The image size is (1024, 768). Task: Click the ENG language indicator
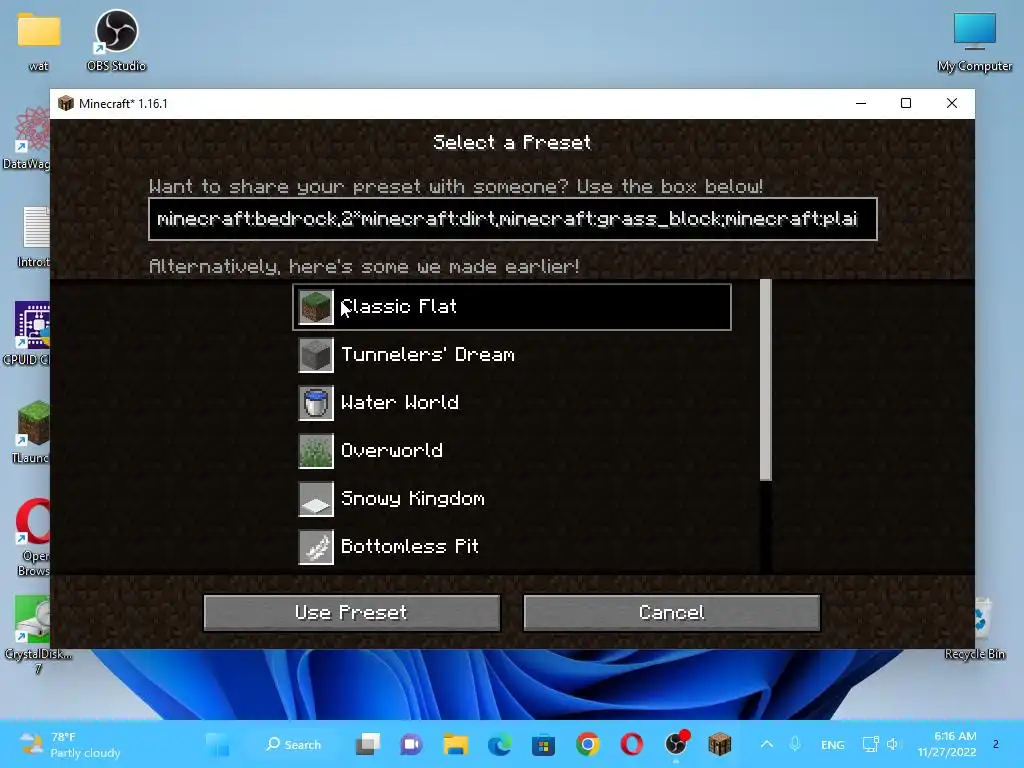click(833, 745)
